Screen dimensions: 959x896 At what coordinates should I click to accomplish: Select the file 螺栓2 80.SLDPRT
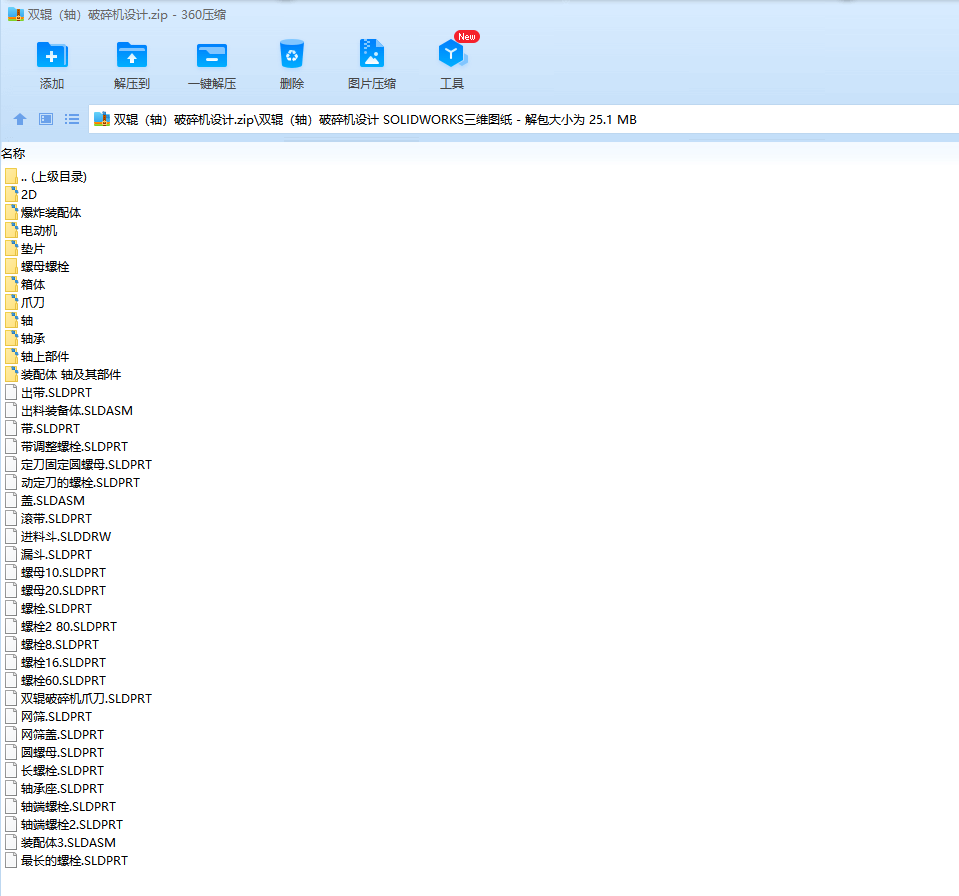point(61,626)
